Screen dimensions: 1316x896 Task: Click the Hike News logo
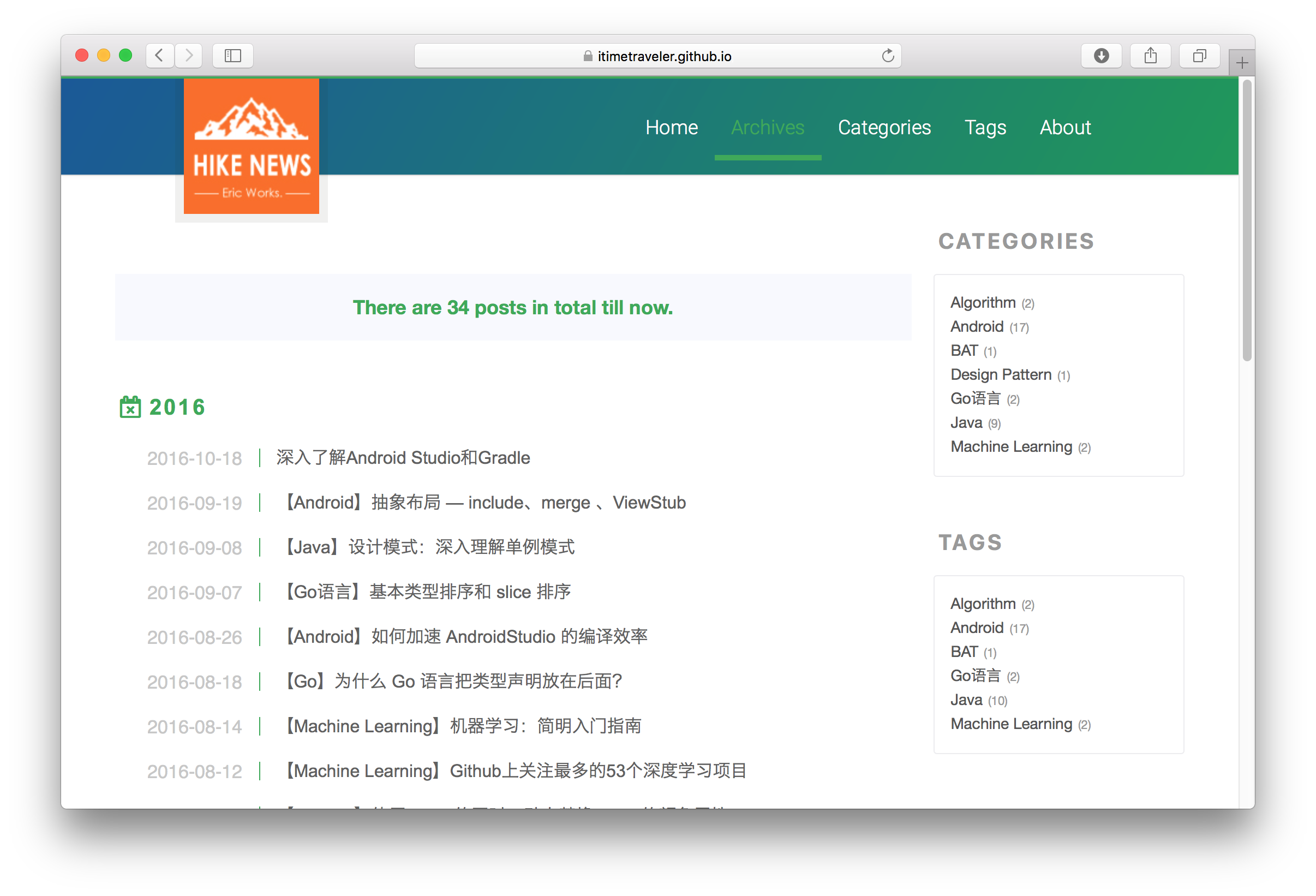tap(252, 146)
